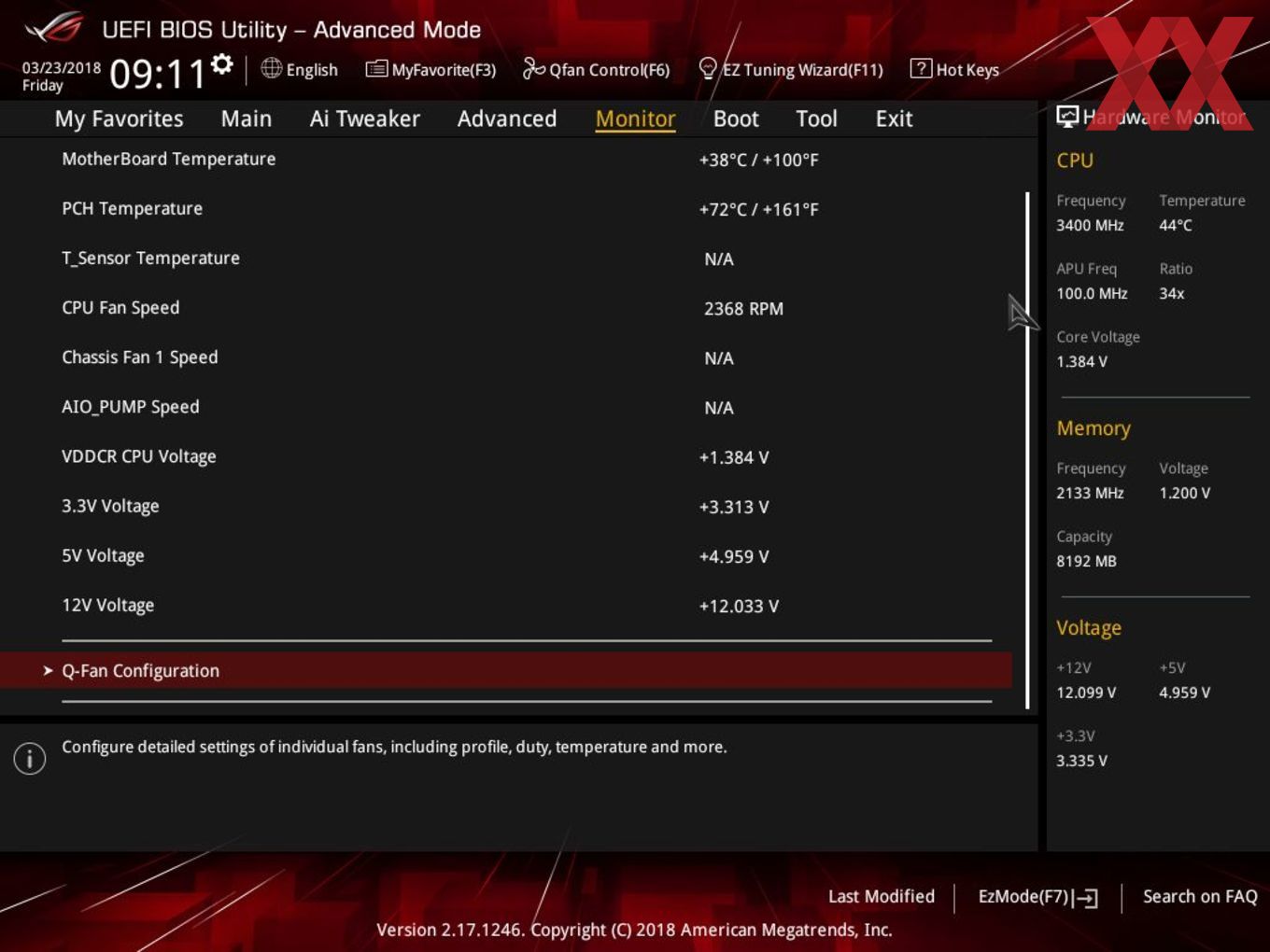Select the Monitor tab
The height and width of the screenshot is (952, 1270).
(635, 119)
